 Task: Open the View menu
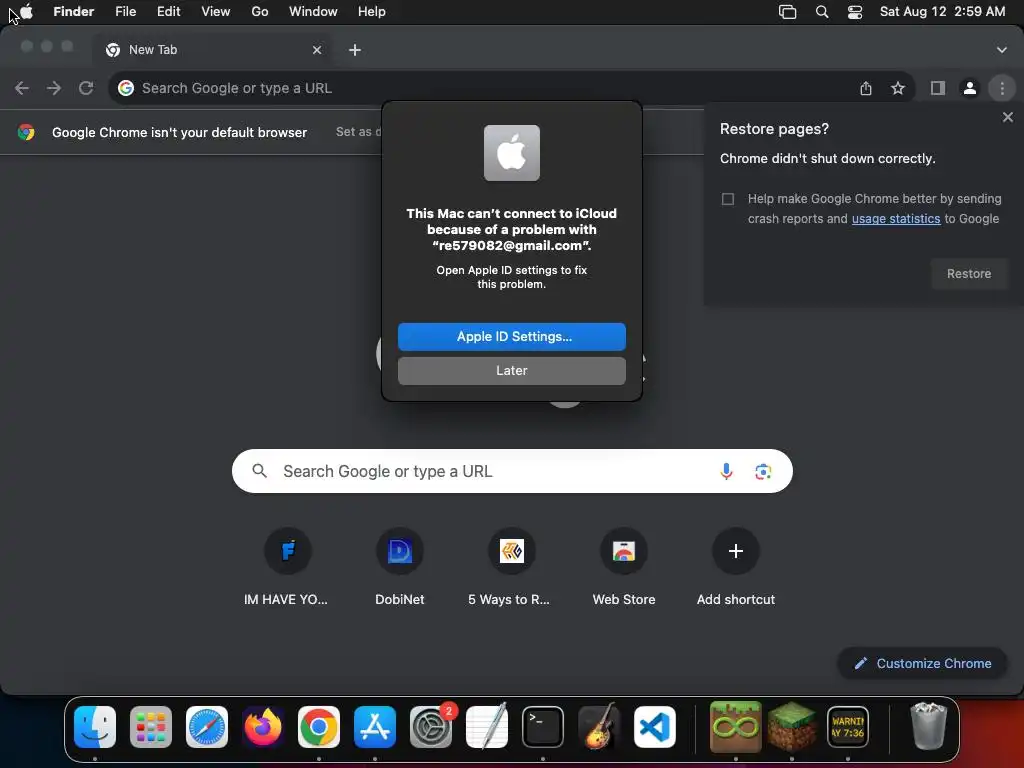pyautogui.click(x=216, y=11)
